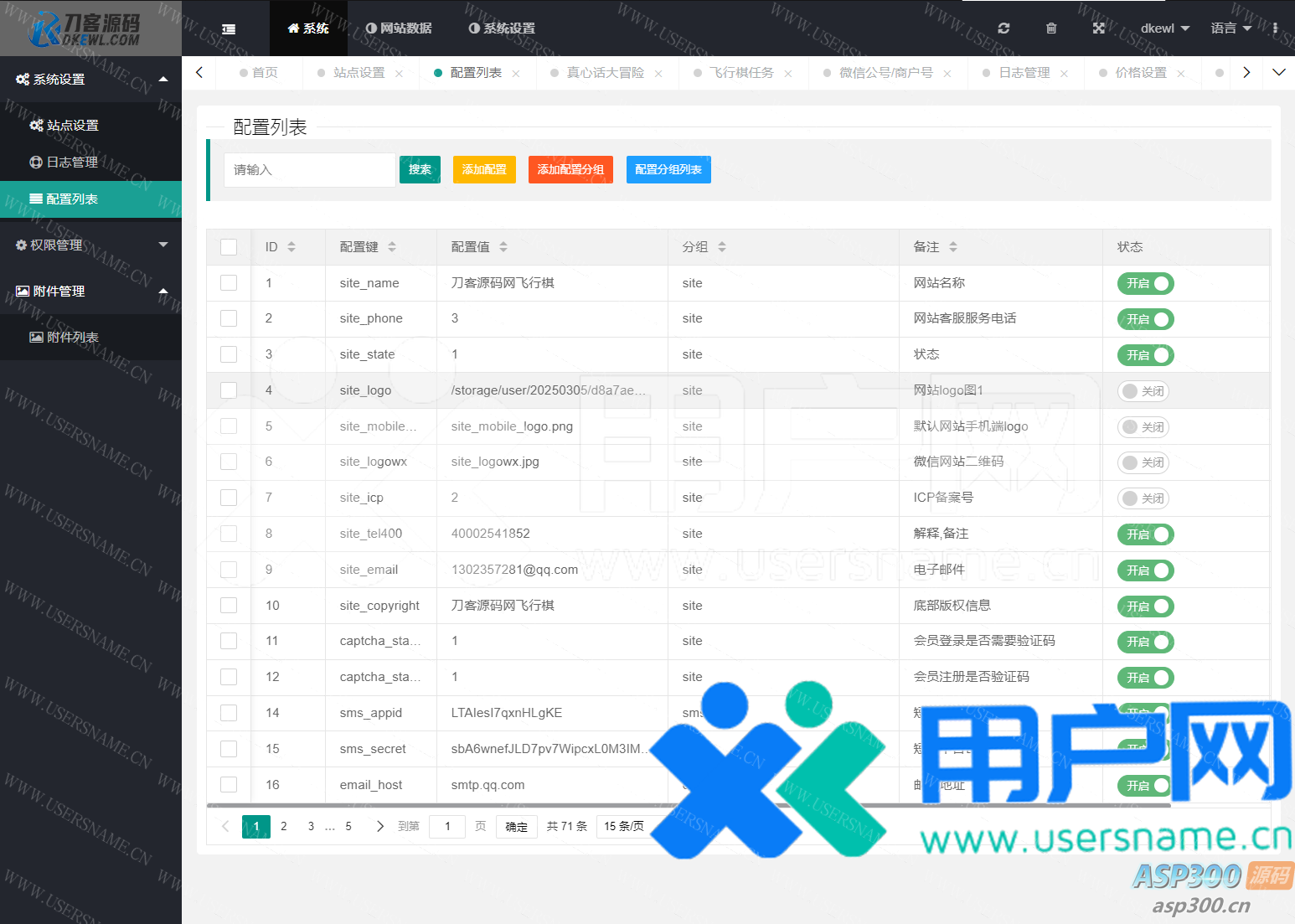Click the 搜索 search button
Screen dimensions: 1295x924
pos(420,169)
